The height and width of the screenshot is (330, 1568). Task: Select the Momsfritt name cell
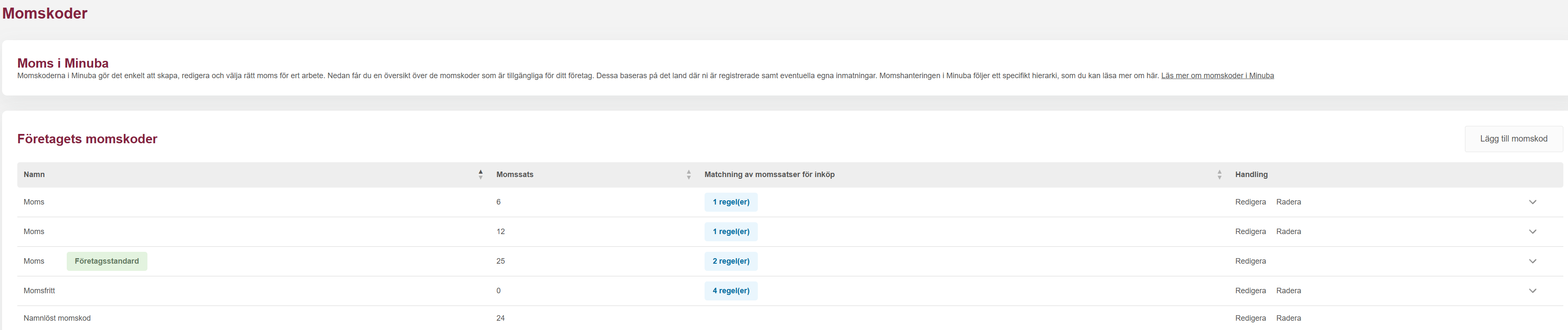(39, 290)
